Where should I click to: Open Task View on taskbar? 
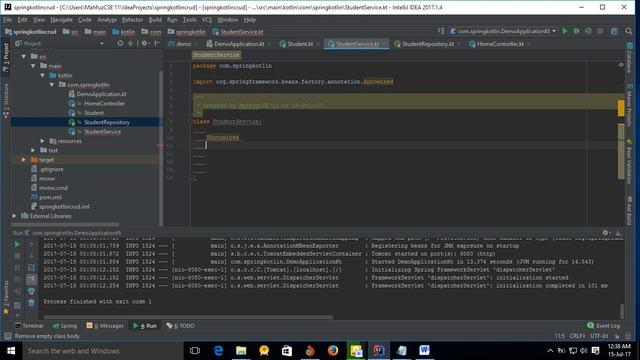coord(195,351)
